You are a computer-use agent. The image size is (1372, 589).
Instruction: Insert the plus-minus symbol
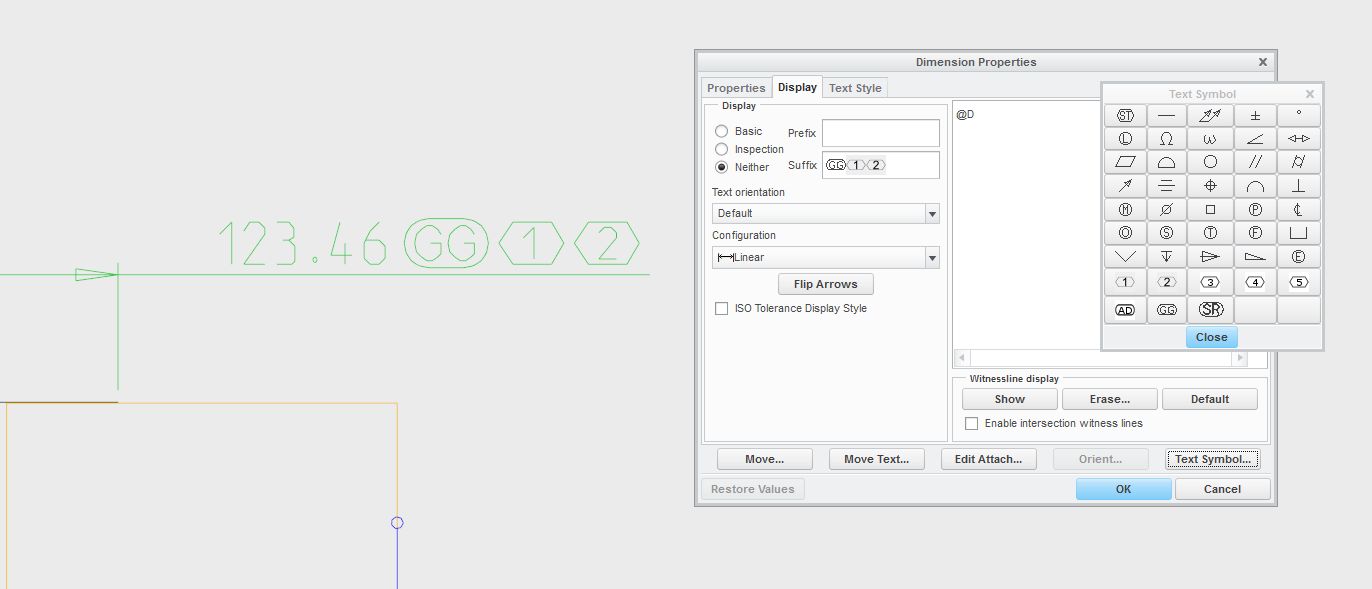[1254, 115]
